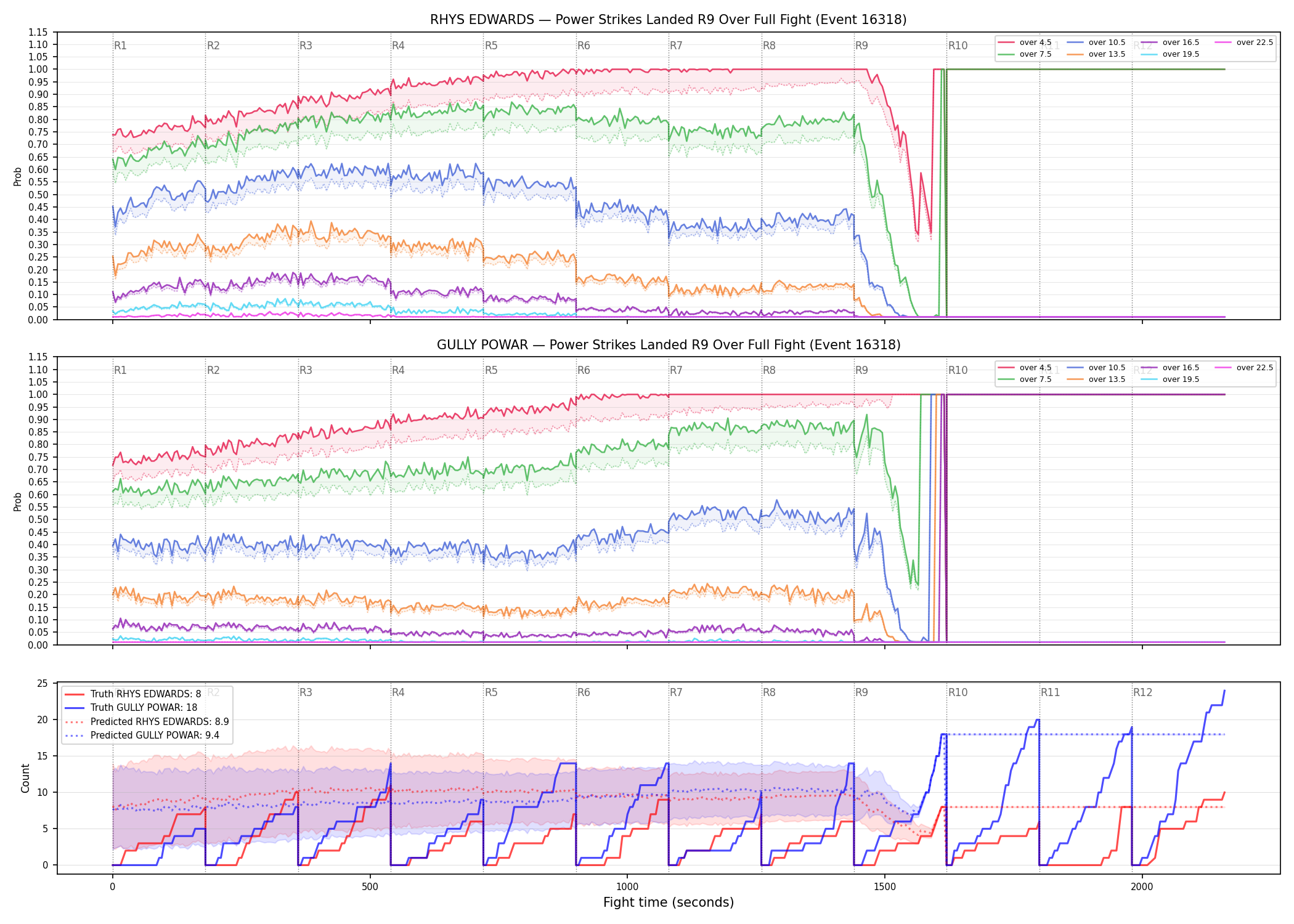Click 'over 19.5' legend entry in top chart

pos(1170,54)
